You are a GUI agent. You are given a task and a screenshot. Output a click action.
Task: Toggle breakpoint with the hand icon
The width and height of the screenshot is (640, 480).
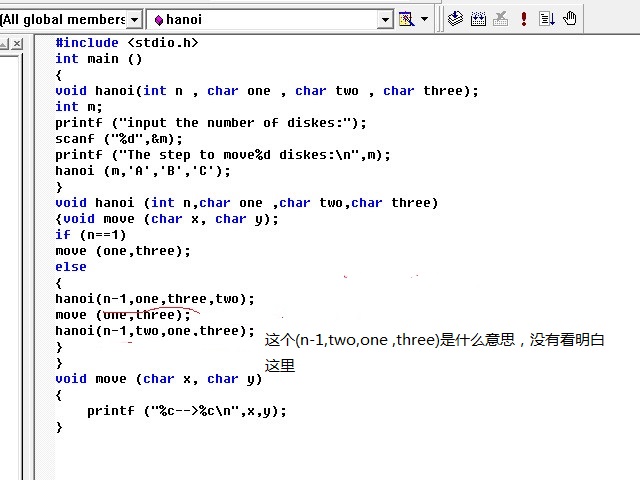[570, 19]
